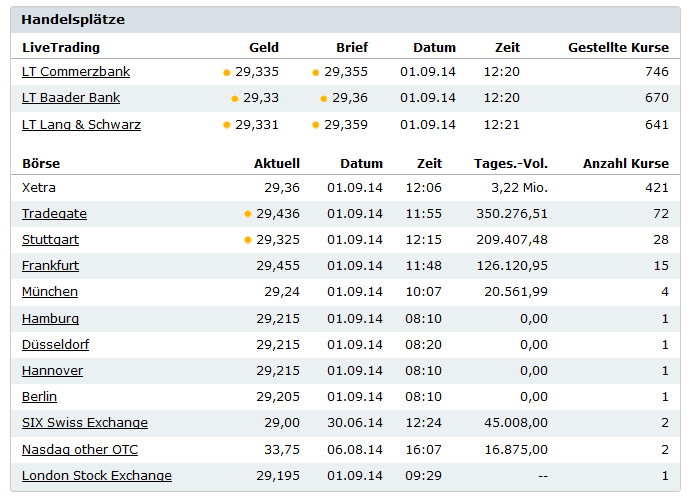Open the SIX Swiss Exchange link

(x=84, y=423)
